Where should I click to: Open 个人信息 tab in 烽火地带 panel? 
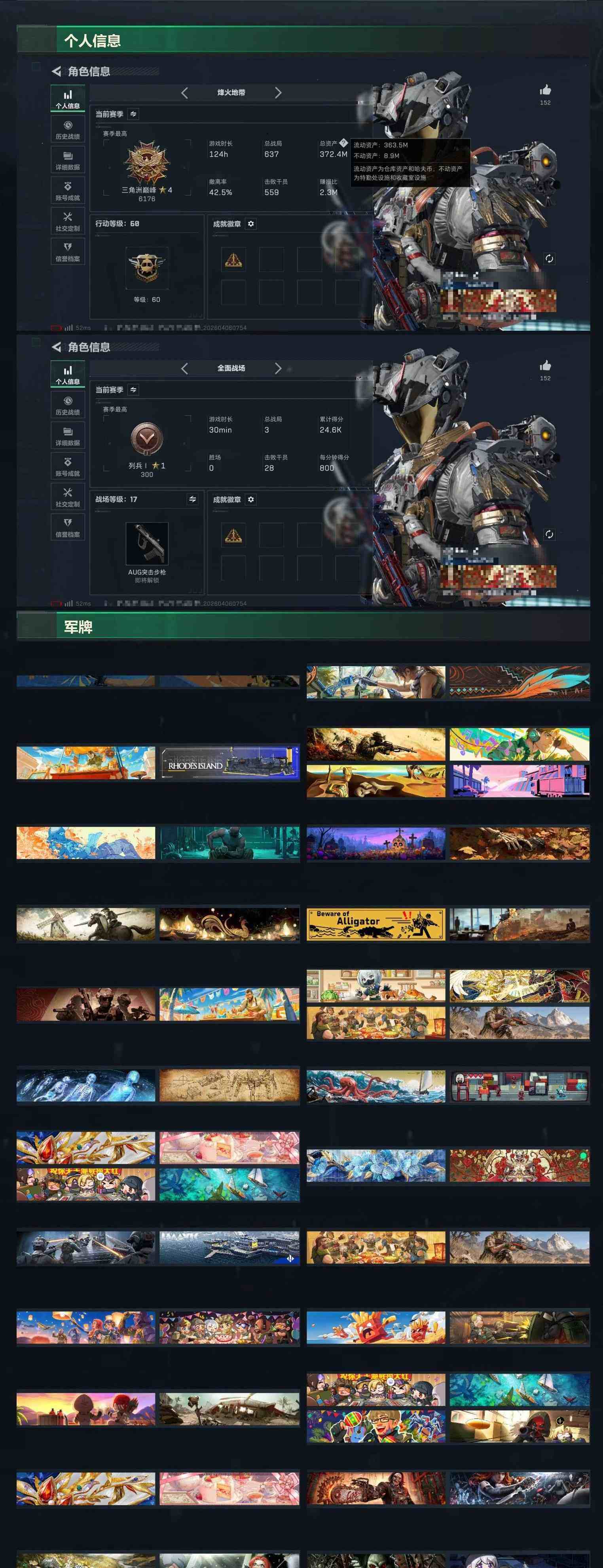pyautogui.click(x=68, y=99)
